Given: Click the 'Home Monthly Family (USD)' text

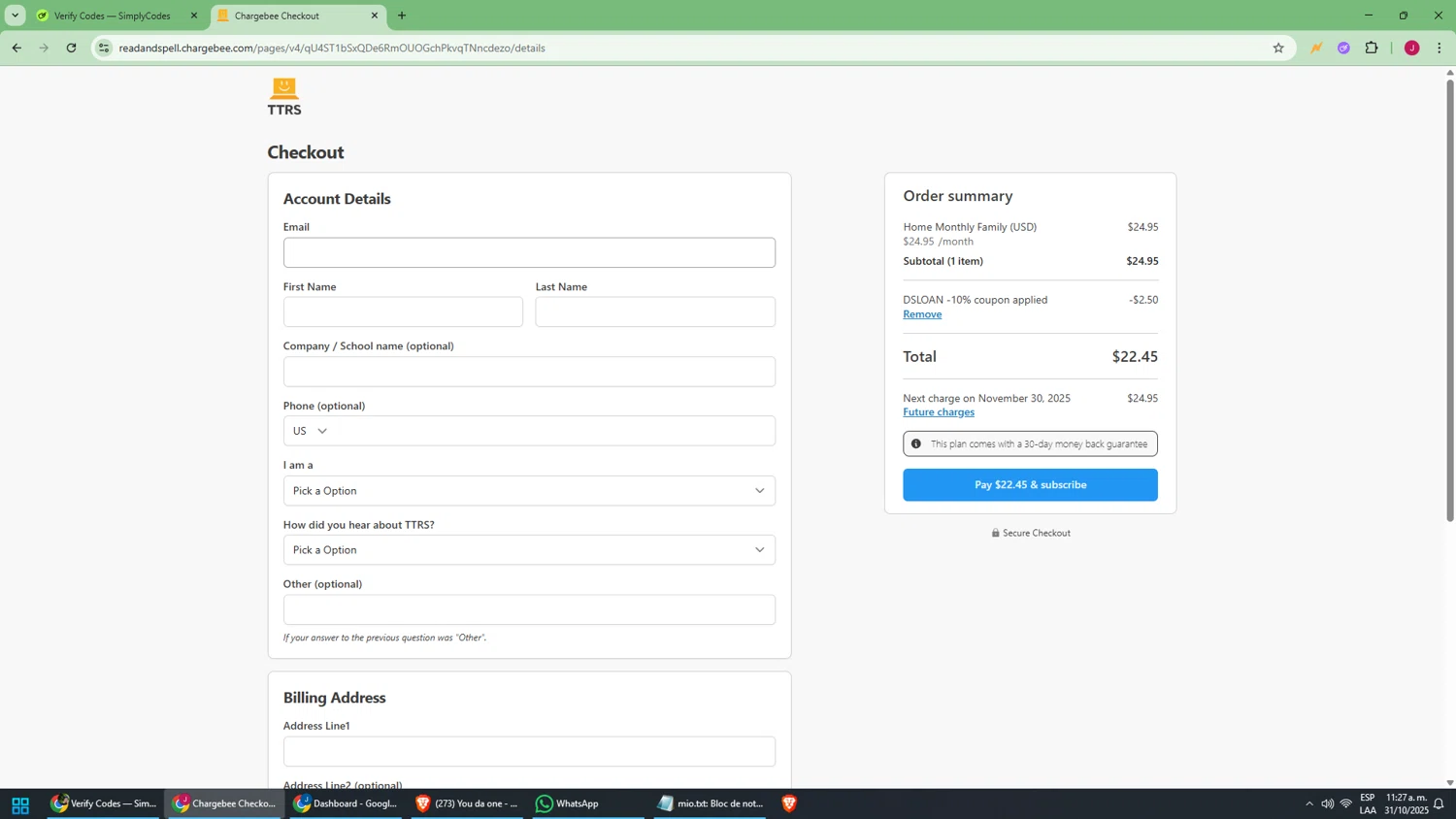Looking at the screenshot, I should point(970,227).
